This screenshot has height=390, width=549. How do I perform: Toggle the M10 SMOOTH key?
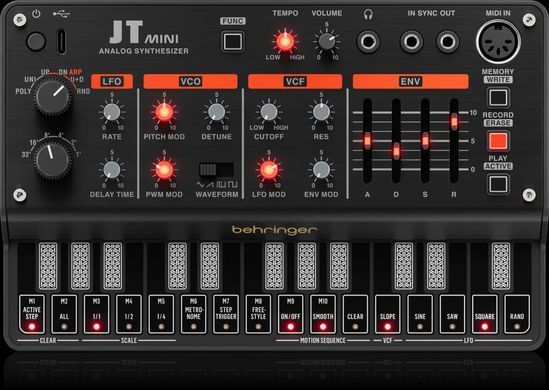point(323,314)
